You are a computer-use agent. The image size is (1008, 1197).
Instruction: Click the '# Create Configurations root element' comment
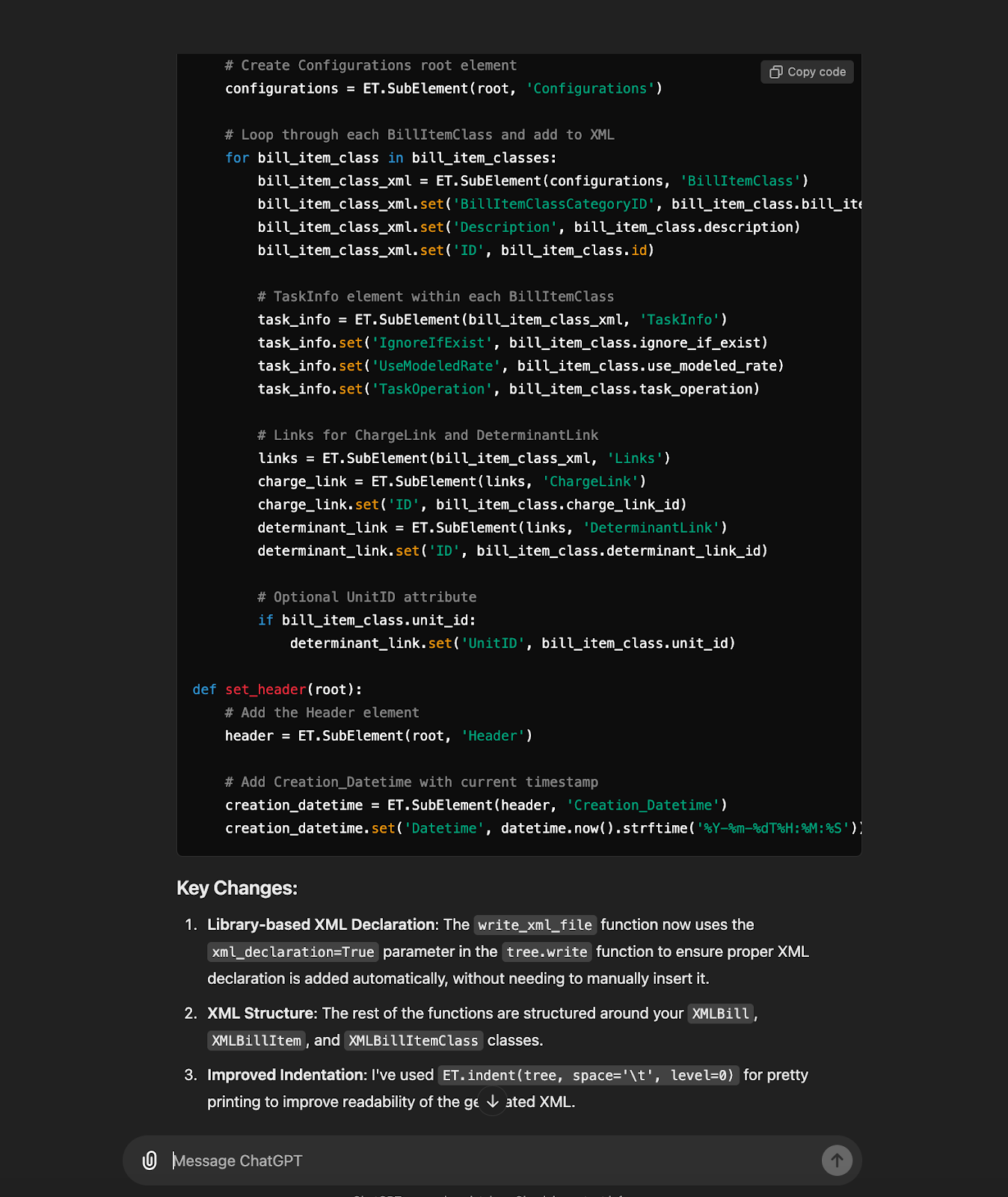pyautogui.click(x=371, y=65)
